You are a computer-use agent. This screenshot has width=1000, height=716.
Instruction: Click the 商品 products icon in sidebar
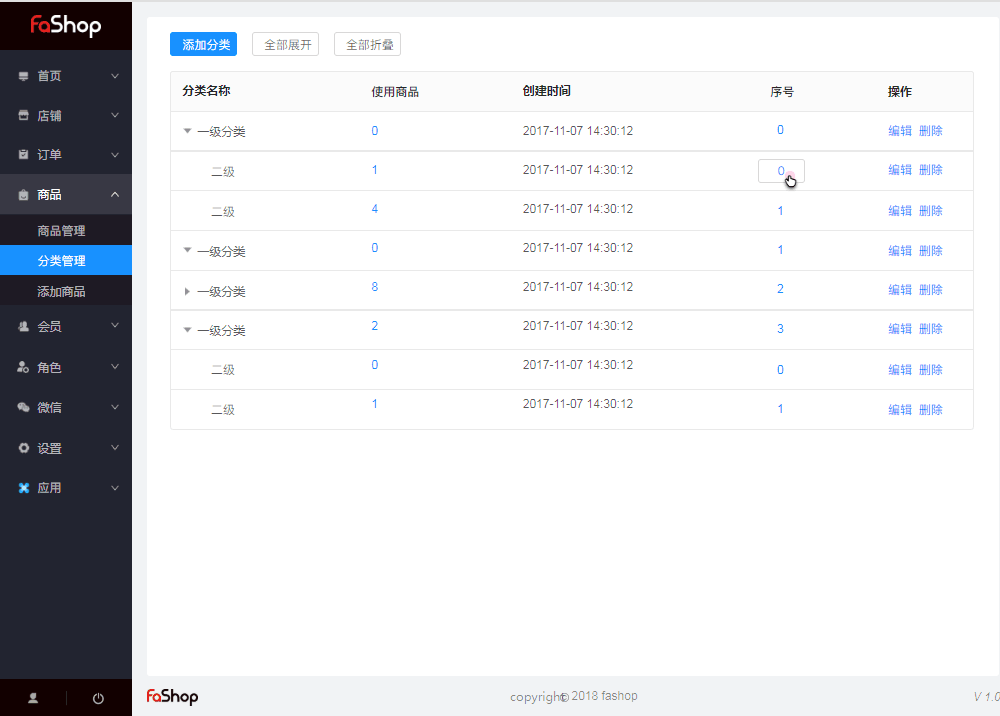(x=22, y=194)
